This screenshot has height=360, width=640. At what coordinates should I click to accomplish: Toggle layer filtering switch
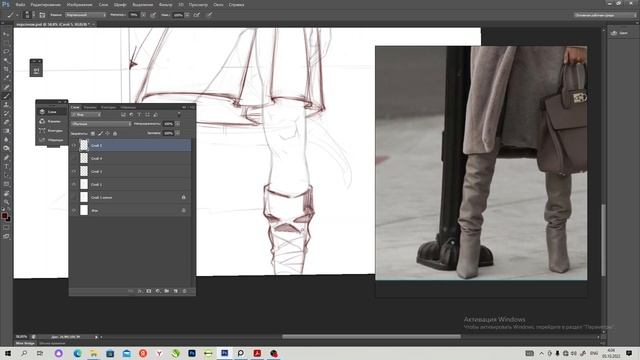tap(179, 115)
